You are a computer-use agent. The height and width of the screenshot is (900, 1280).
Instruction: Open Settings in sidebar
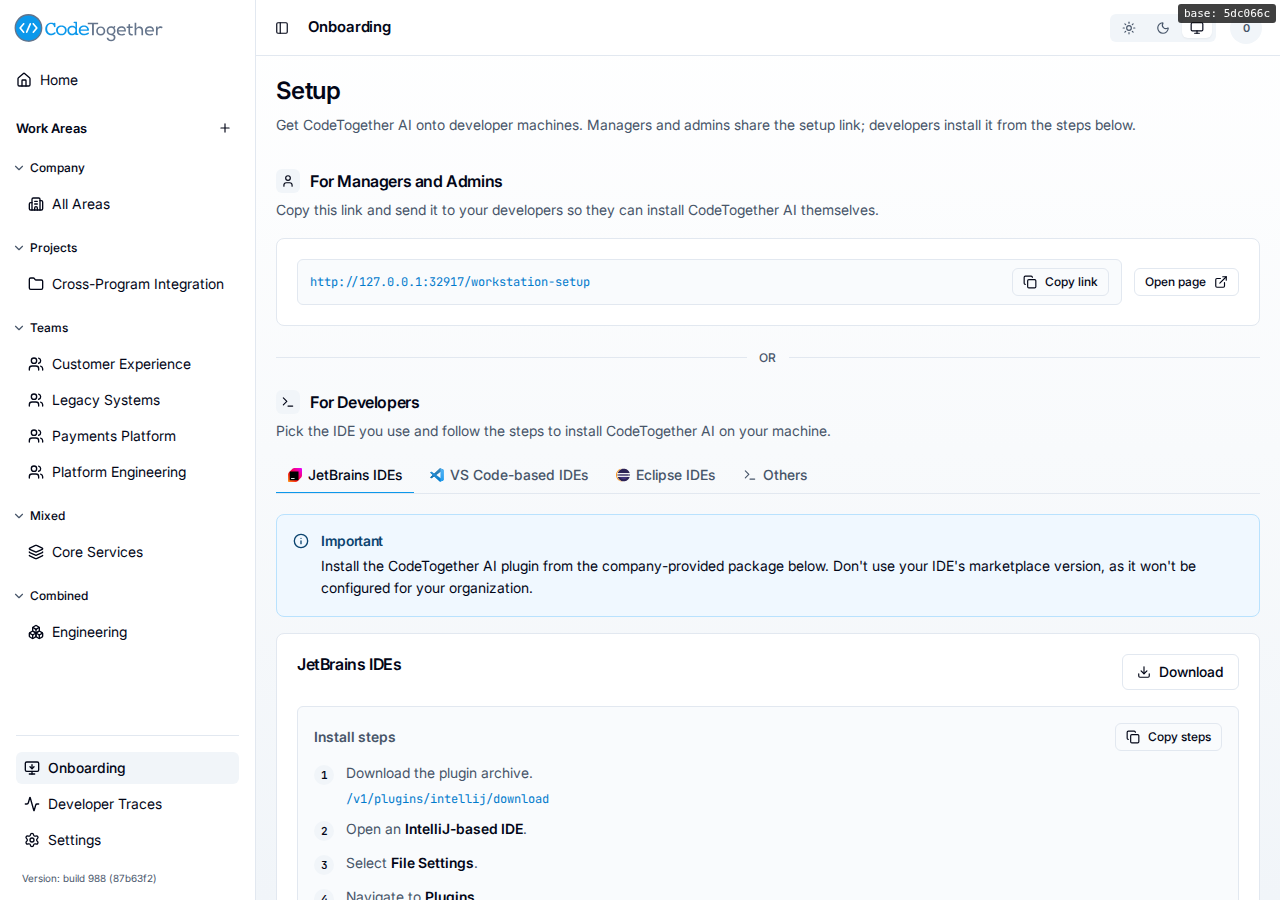[x=127, y=840]
